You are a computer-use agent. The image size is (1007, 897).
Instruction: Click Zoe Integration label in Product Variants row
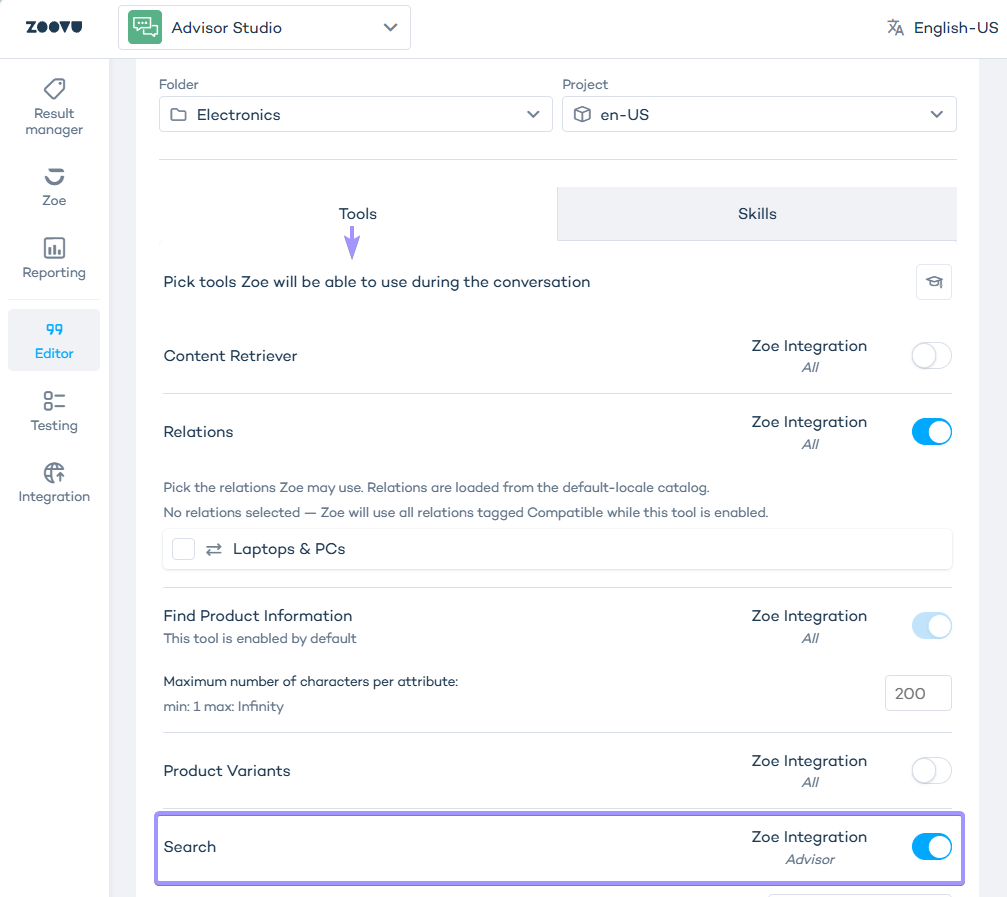pos(809,761)
